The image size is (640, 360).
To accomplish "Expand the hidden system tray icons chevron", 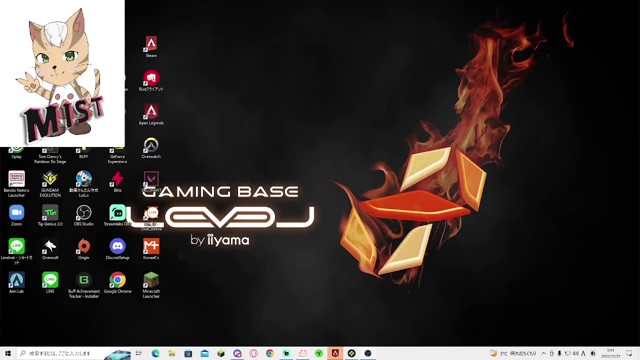I will tap(544, 353).
